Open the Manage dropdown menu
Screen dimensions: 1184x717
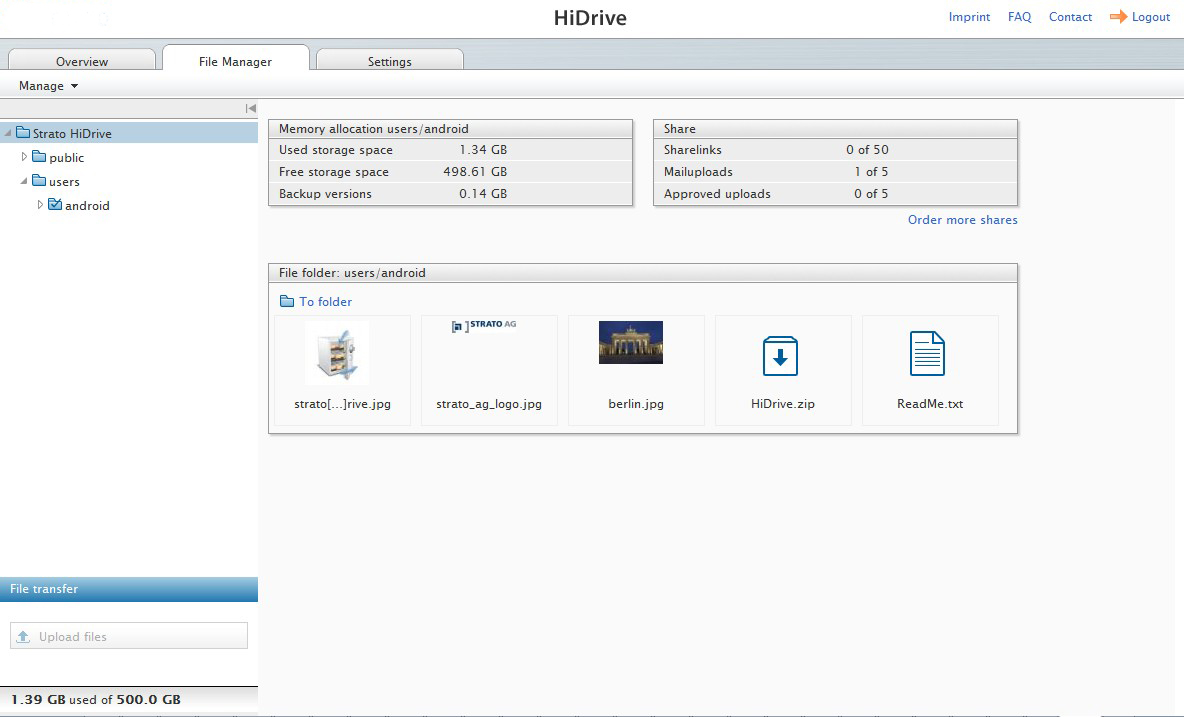click(x=48, y=85)
